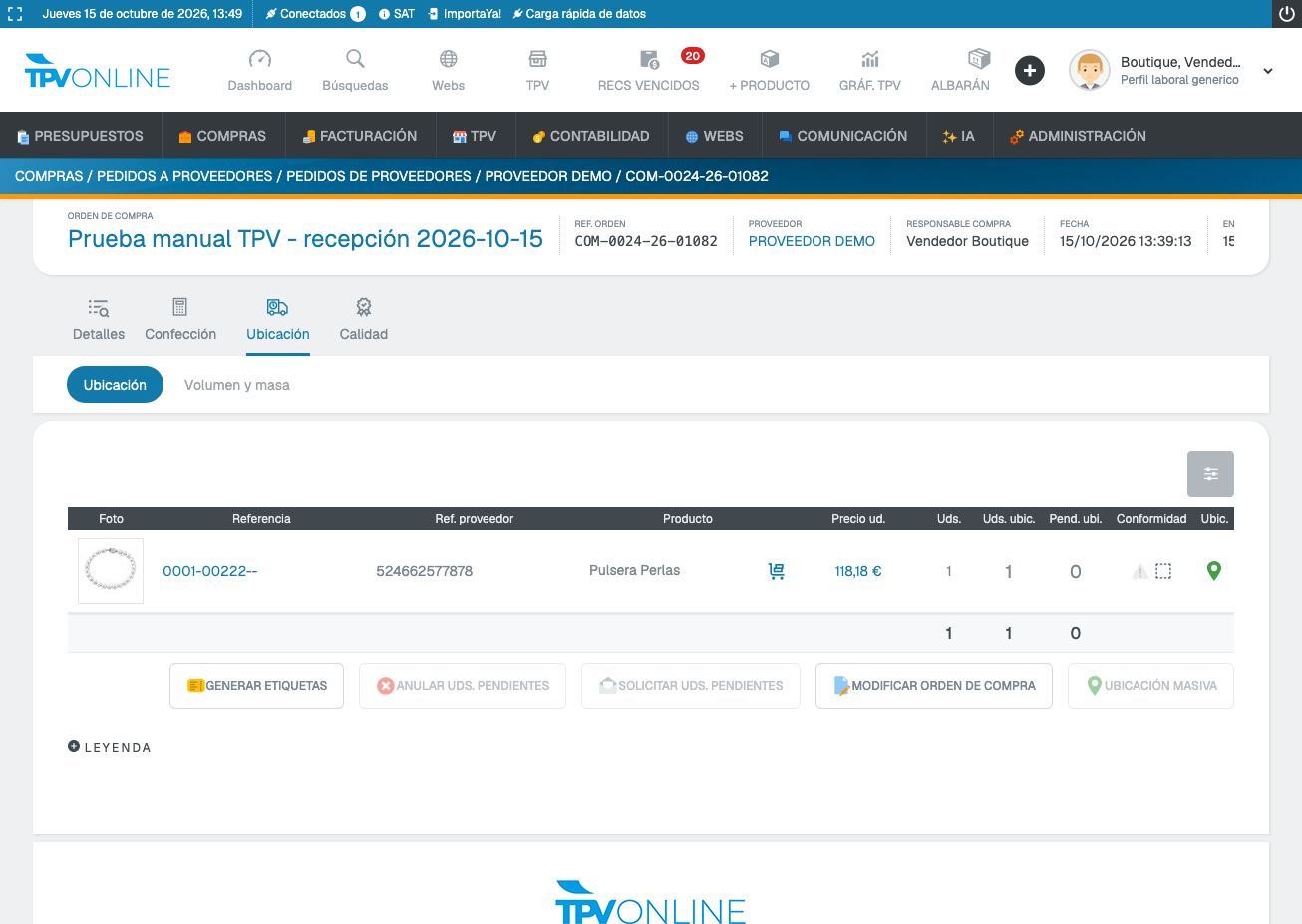Screen dimensions: 1302x924
Task: Open the CONTABILIDAD main menu
Action: pos(590,136)
